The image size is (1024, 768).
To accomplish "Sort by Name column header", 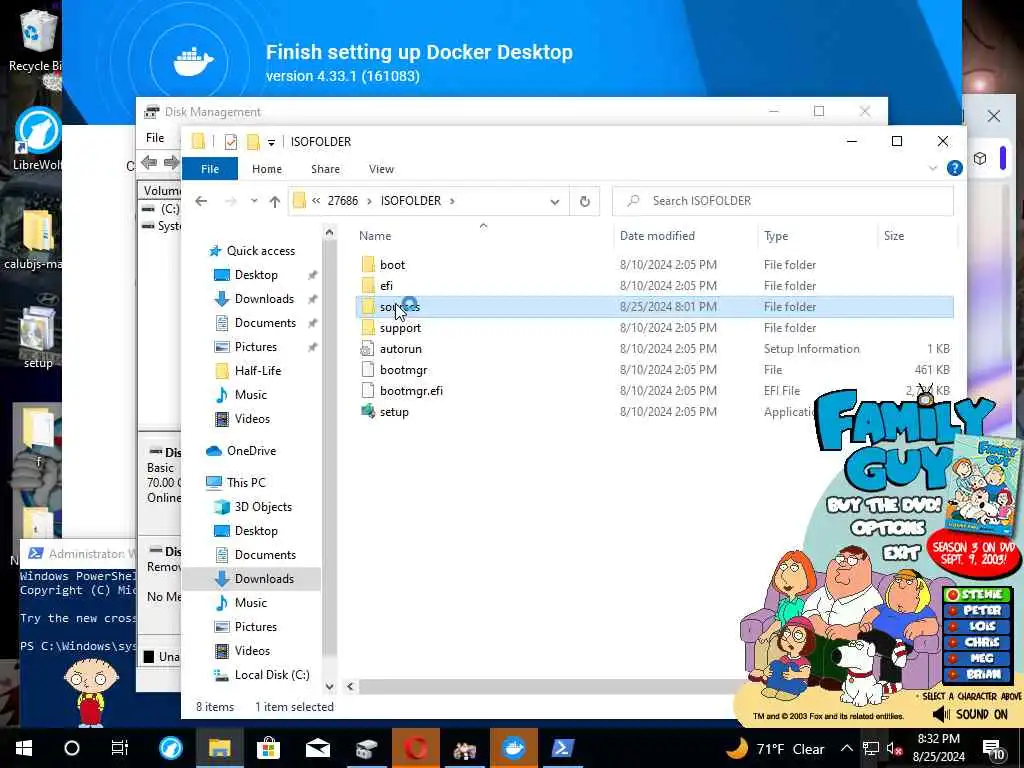I will [x=374, y=236].
